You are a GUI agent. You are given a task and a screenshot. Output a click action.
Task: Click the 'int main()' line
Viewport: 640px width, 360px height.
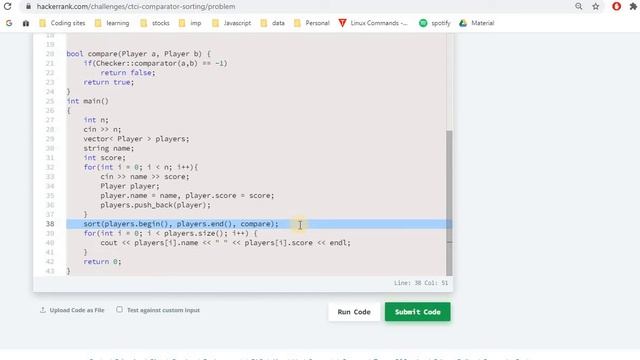click(x=88, y=101)
